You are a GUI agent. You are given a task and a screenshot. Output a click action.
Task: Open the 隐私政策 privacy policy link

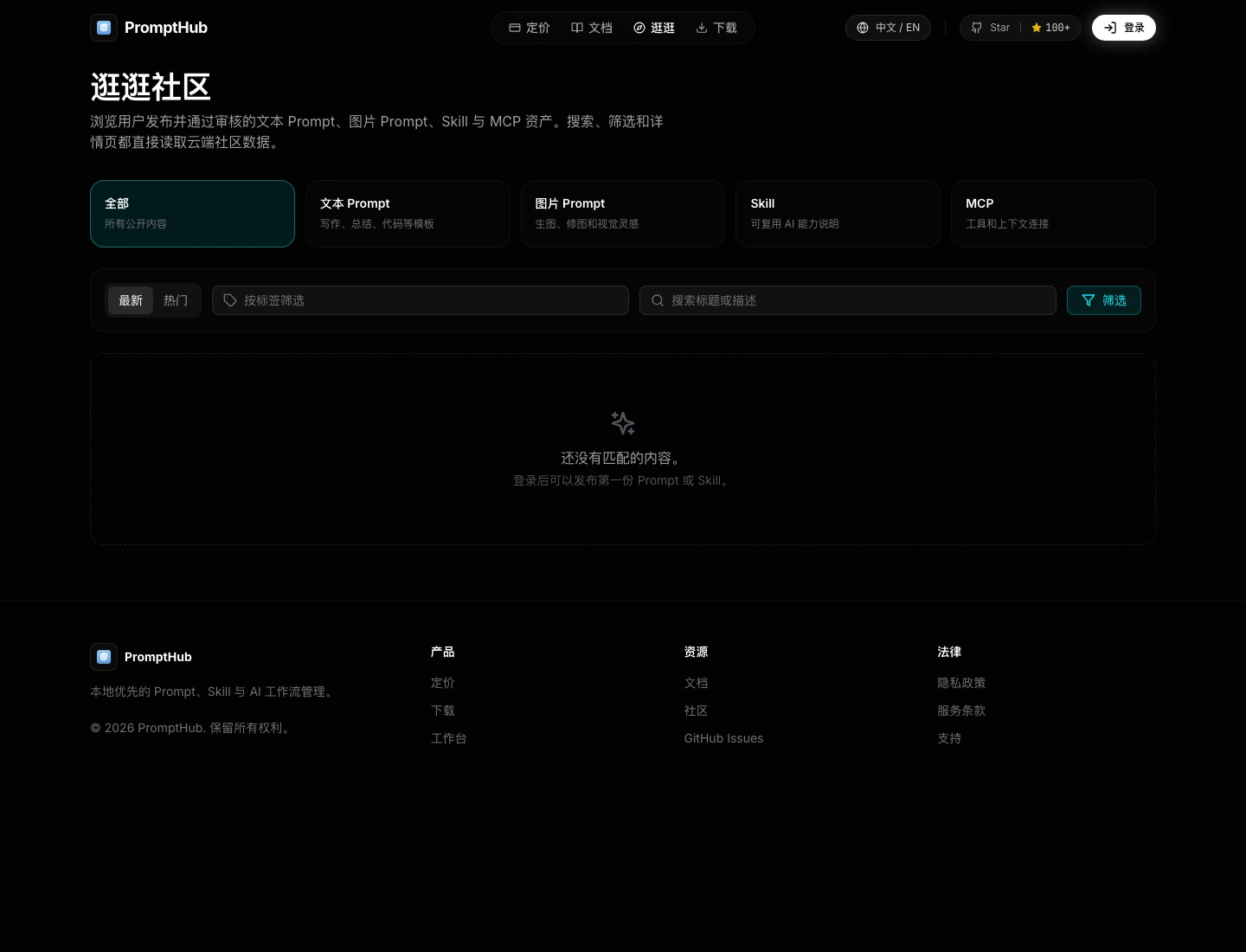(961, 683)
